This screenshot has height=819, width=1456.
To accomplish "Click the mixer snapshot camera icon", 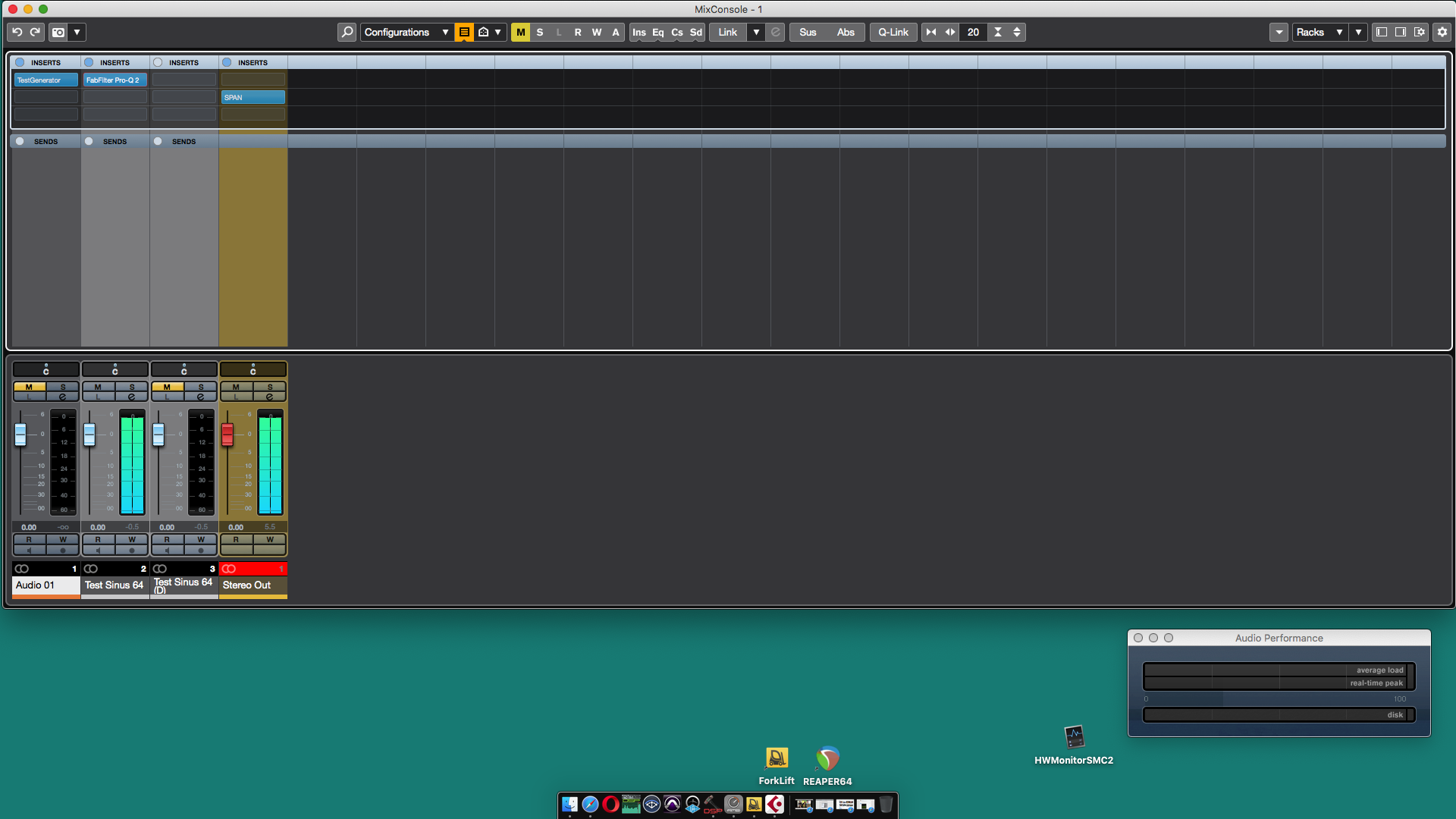I will point(58,32).
